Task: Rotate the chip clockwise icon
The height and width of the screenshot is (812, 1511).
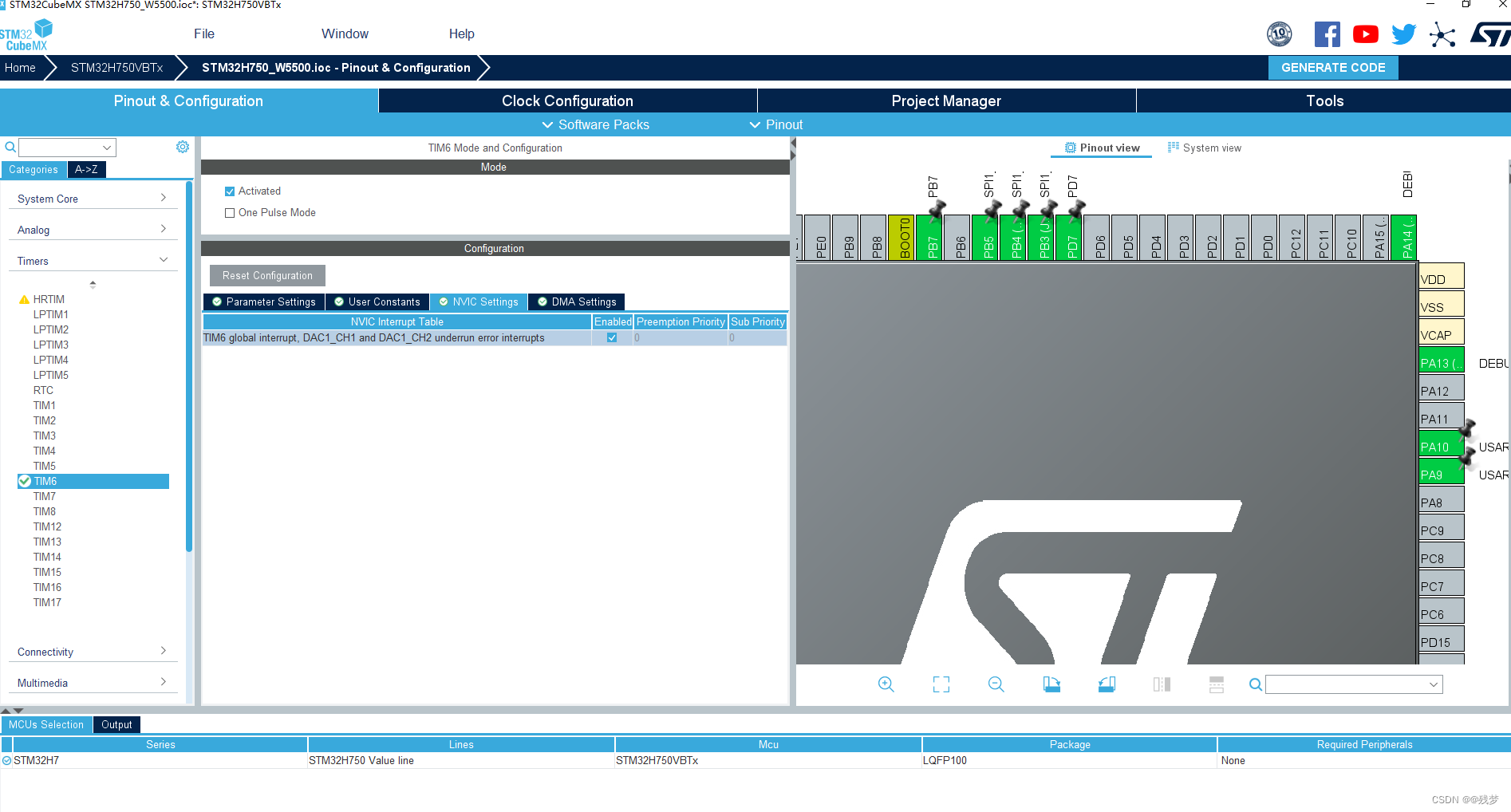Action: tap(1051, 684)
